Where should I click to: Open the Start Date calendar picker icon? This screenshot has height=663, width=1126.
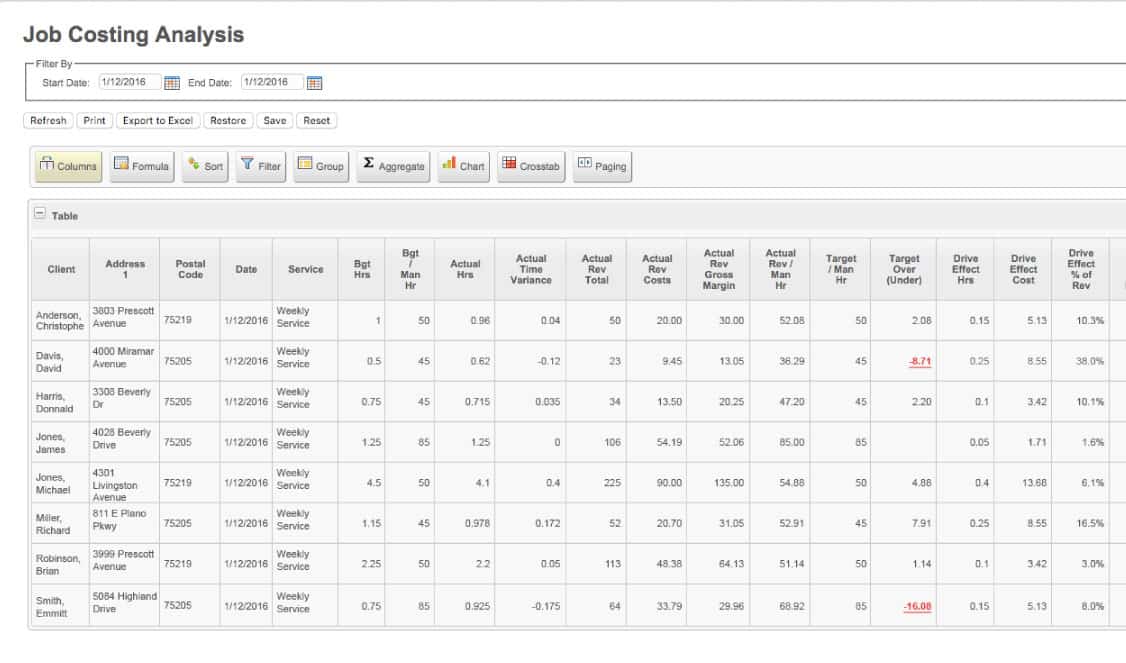pos(172,83)
